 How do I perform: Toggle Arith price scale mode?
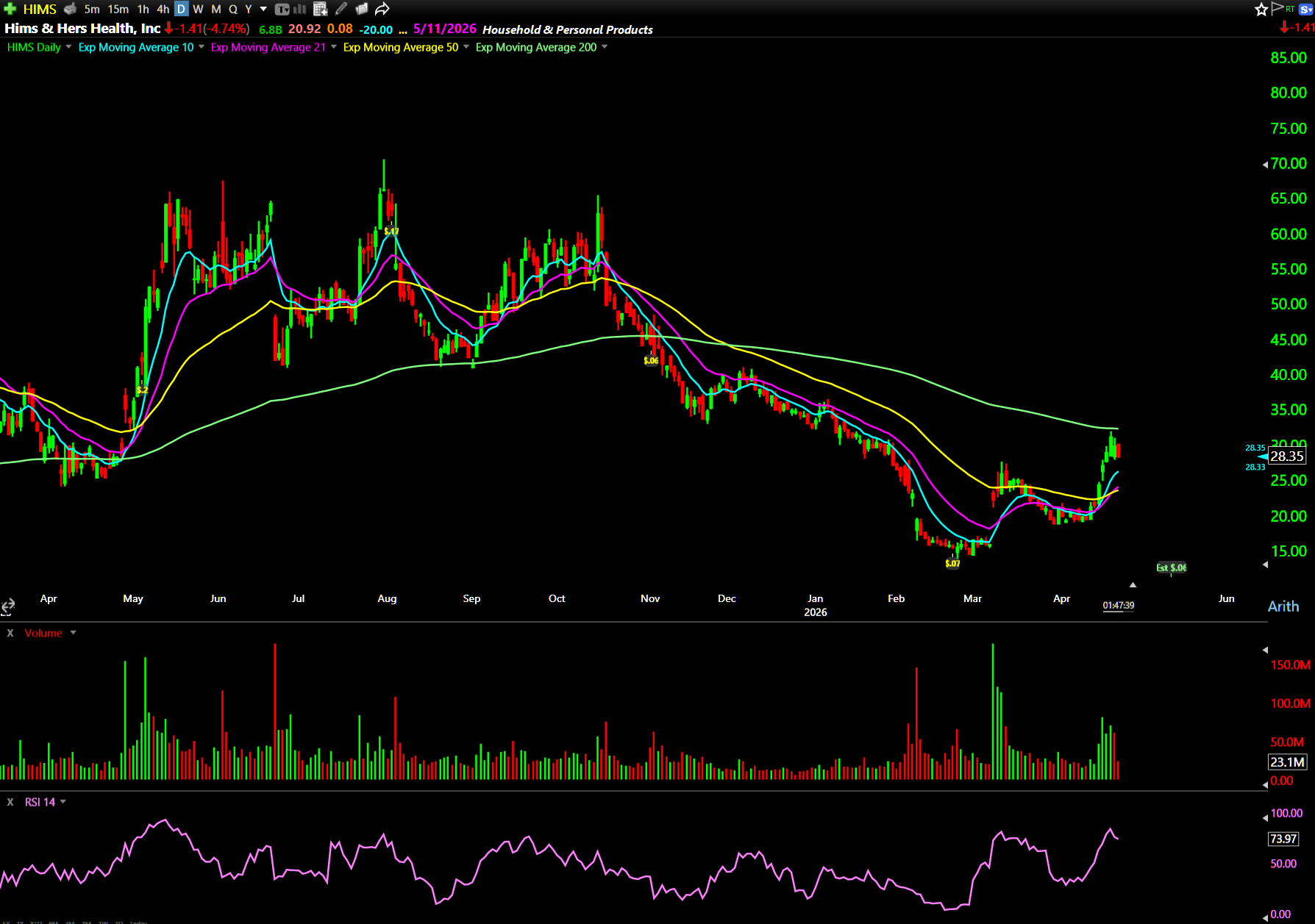click(1283, 606)
